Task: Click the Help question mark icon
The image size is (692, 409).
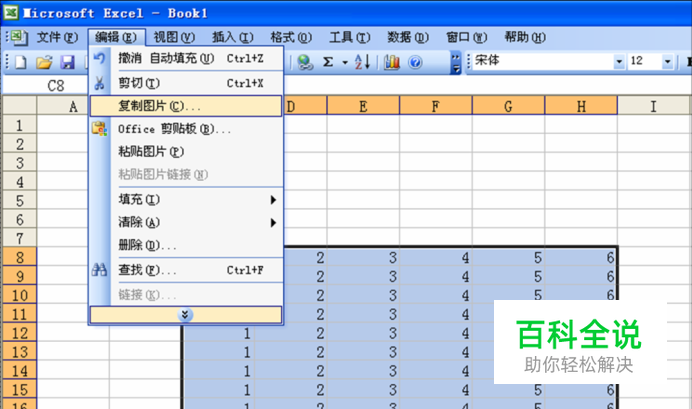Action: 415,62
